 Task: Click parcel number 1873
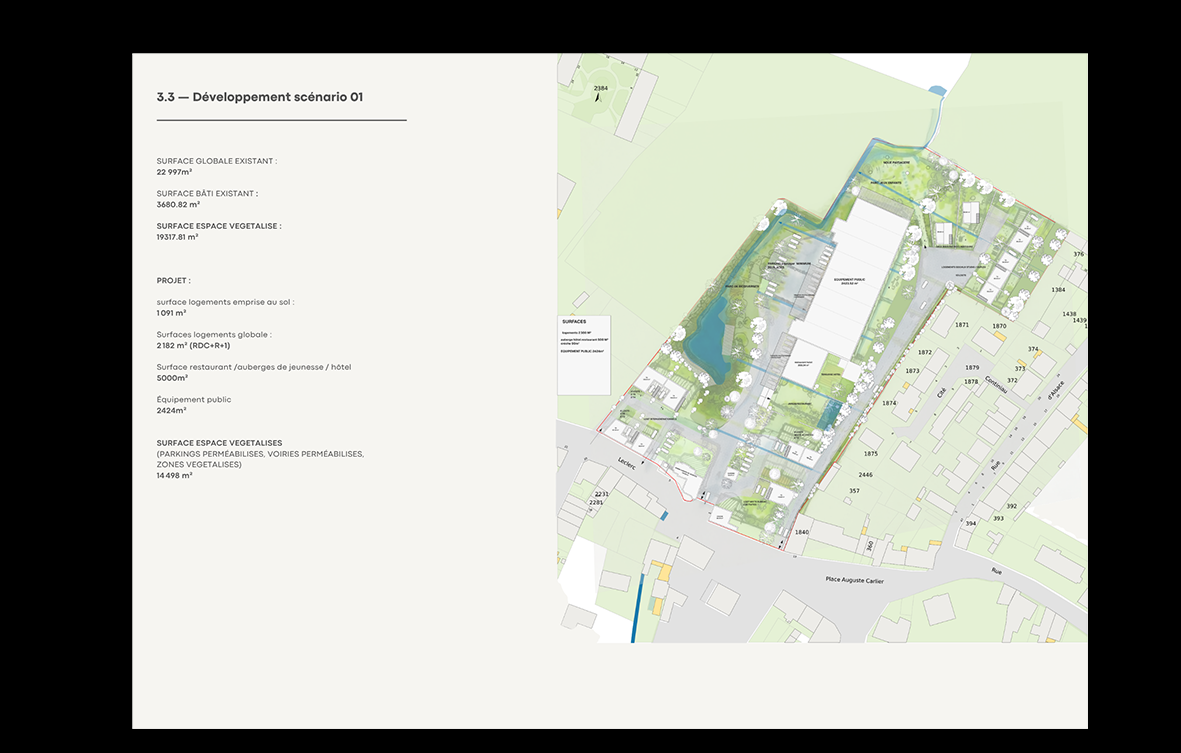point(912,371)
